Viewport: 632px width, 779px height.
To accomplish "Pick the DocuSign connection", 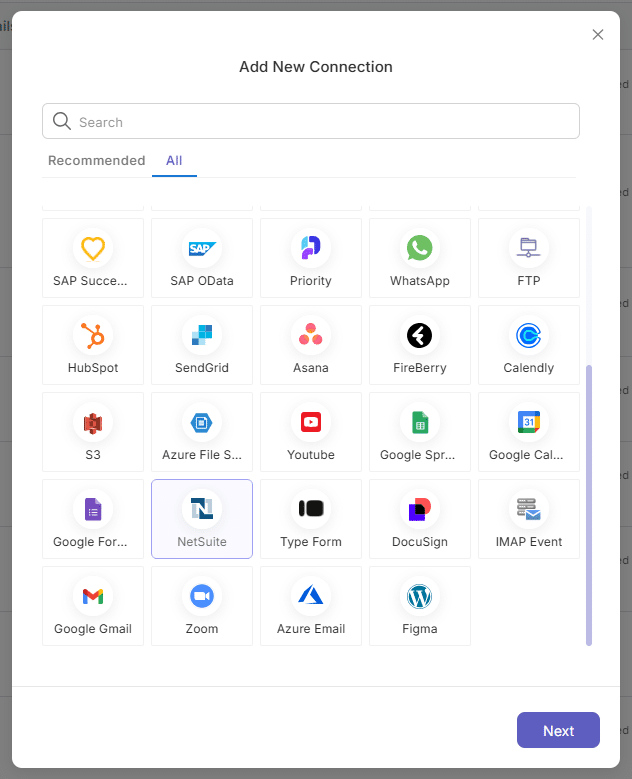I will [x=420, y=519].
